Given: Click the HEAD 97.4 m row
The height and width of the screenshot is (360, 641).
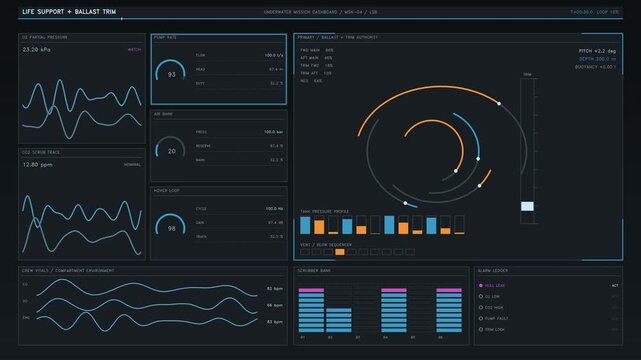Looking at the screenshot, I should click(239, 69).
